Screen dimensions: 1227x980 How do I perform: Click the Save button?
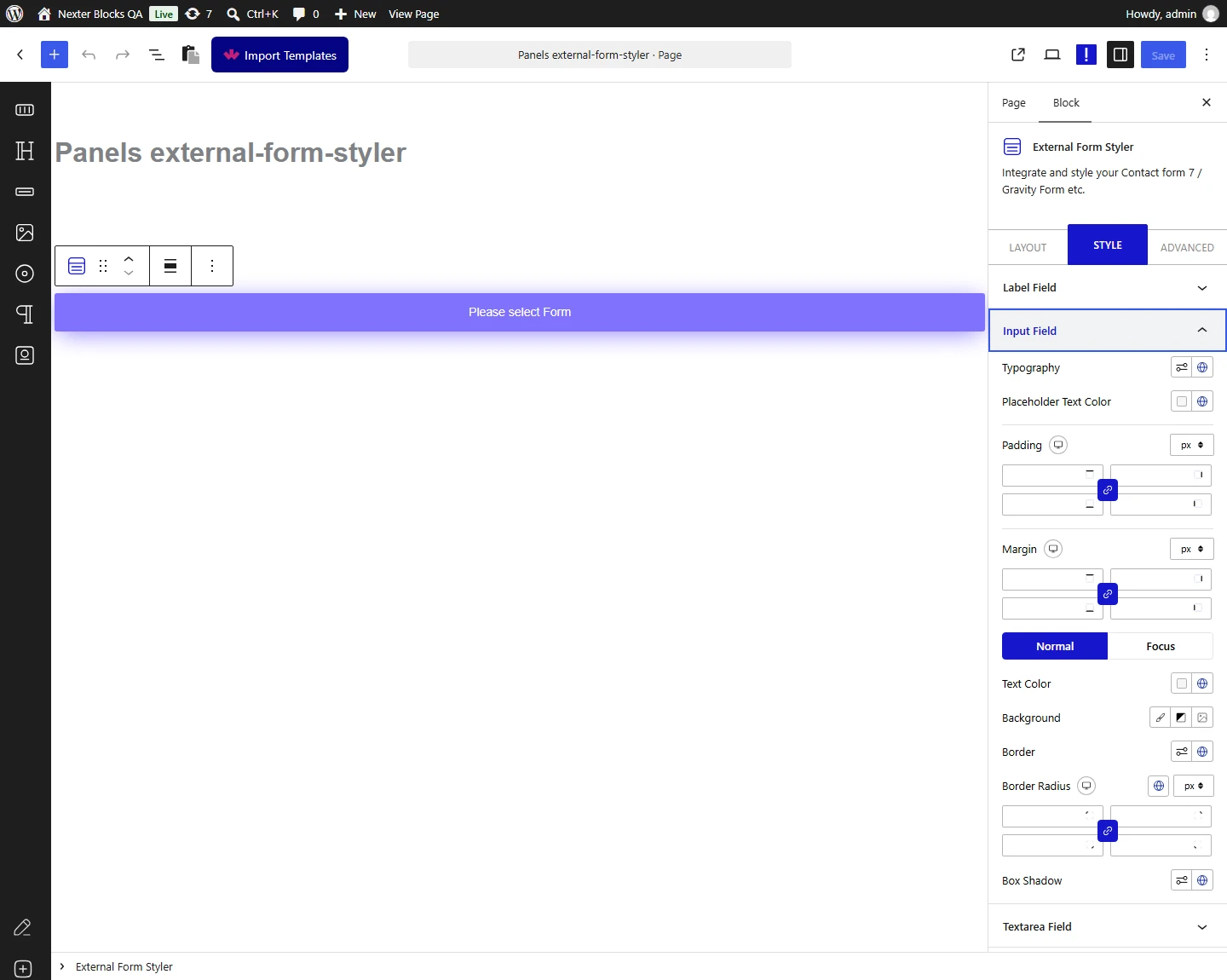tap(1163, 55)
